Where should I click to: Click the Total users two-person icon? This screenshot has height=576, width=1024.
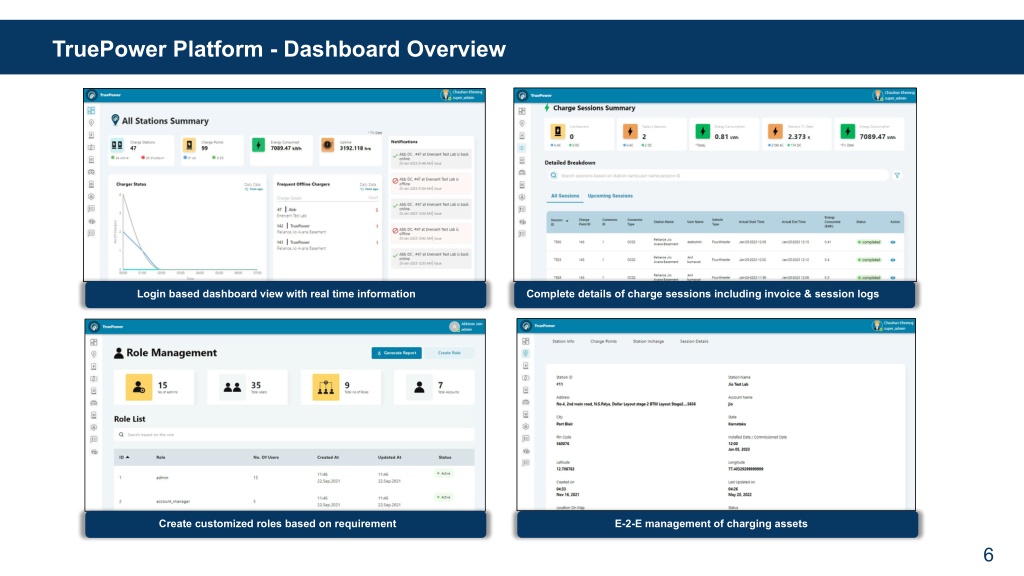[x=232, y=387]
